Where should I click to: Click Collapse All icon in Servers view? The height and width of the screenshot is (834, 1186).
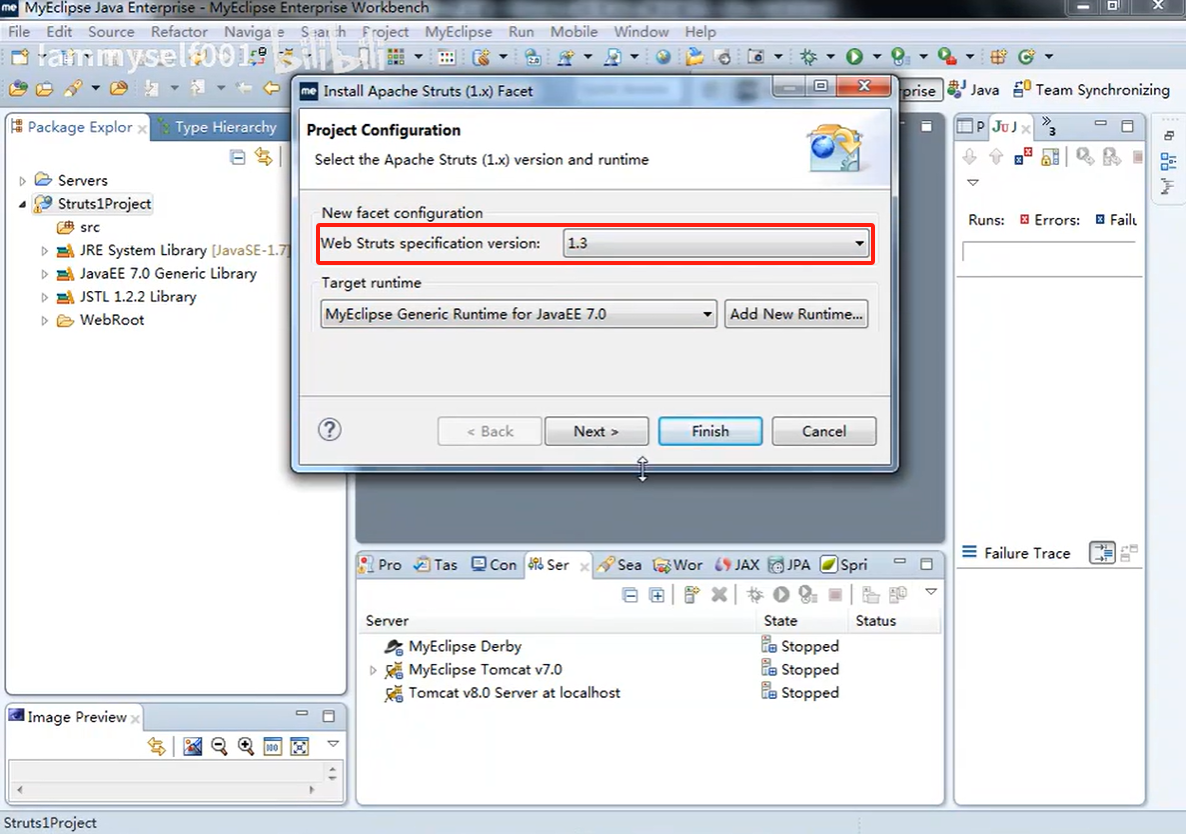tap(630, 595)
